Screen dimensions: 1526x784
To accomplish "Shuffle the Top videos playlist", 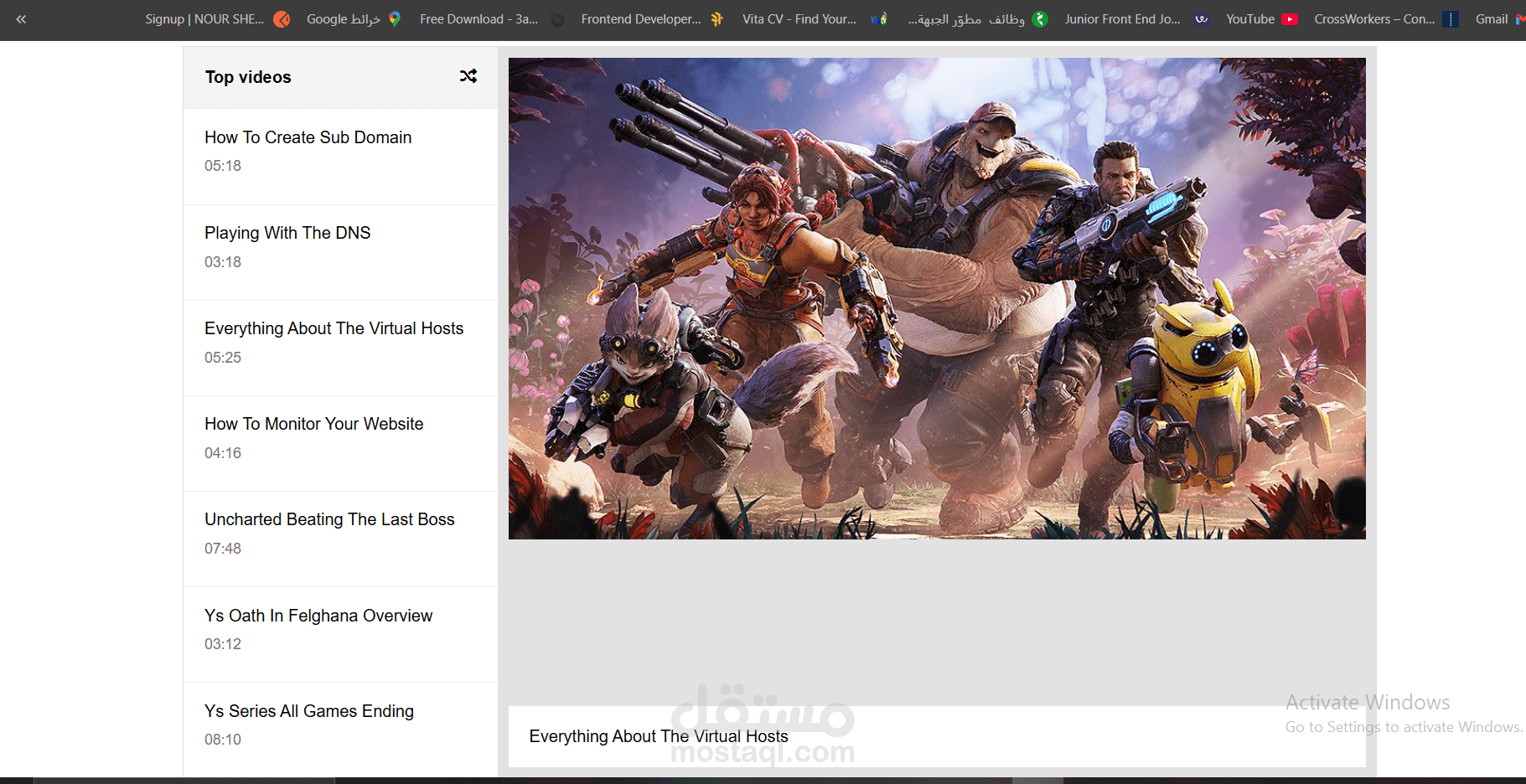I will [468, 76].
